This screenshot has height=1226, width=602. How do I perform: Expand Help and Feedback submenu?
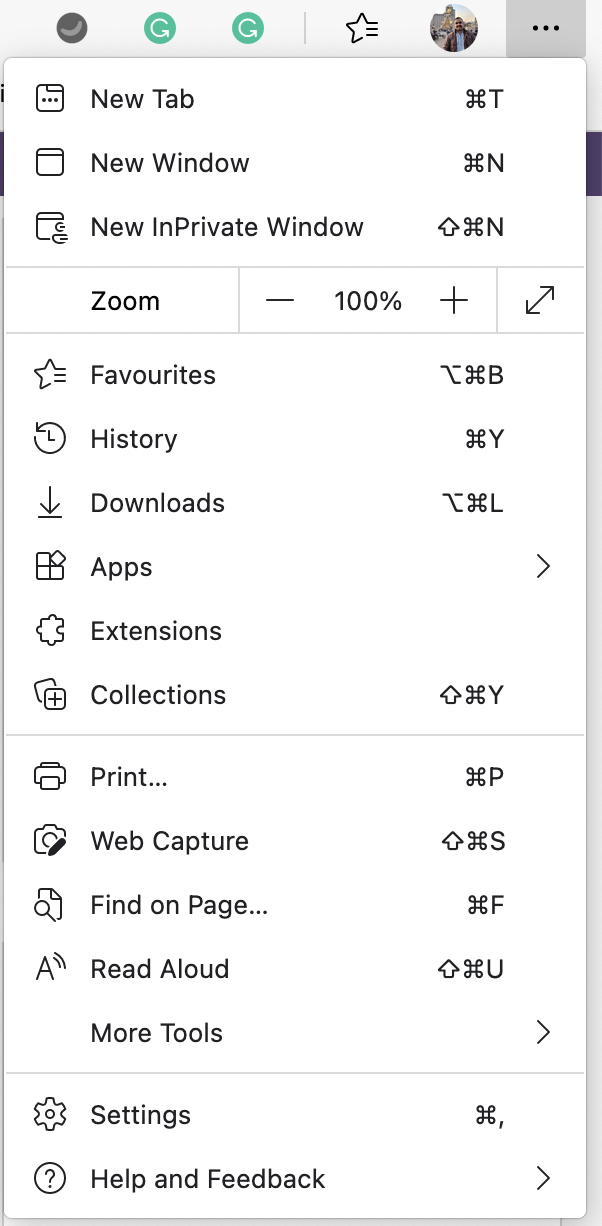[x=543, y=1178]
